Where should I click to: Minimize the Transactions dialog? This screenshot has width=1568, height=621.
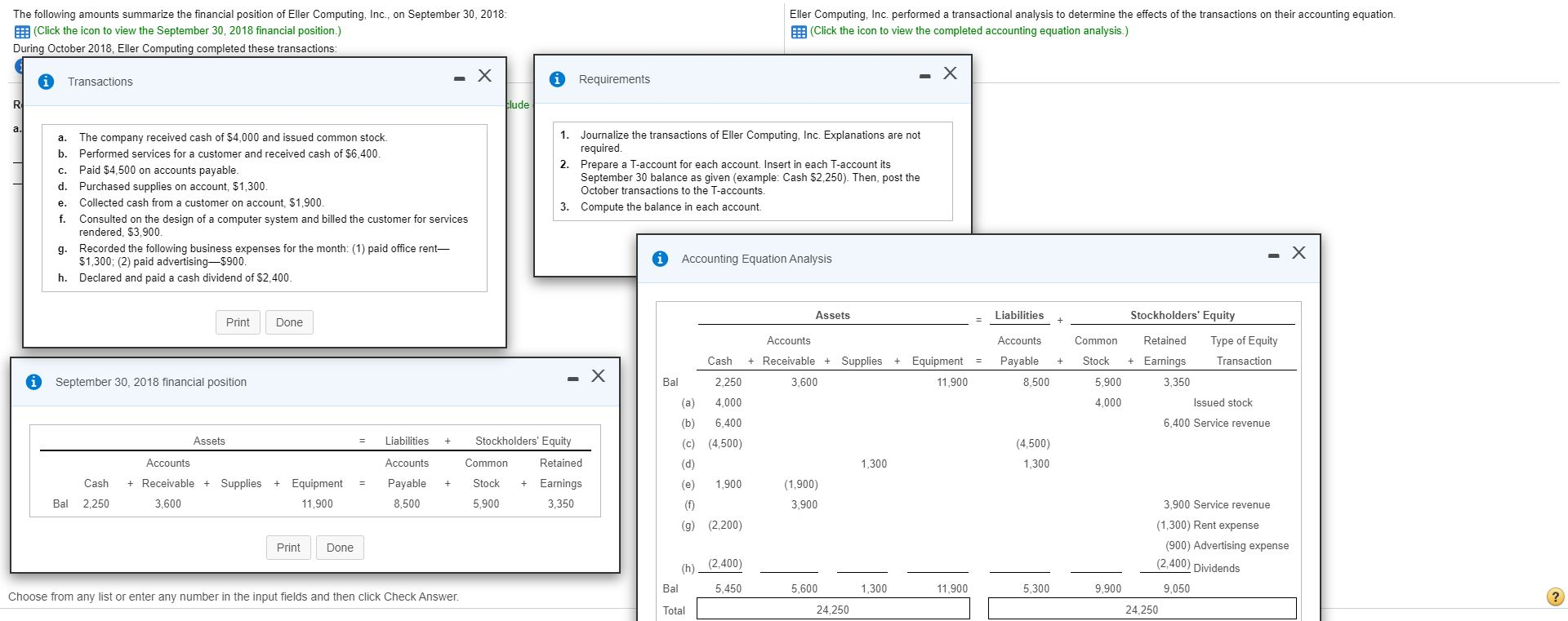coord(460,78)
